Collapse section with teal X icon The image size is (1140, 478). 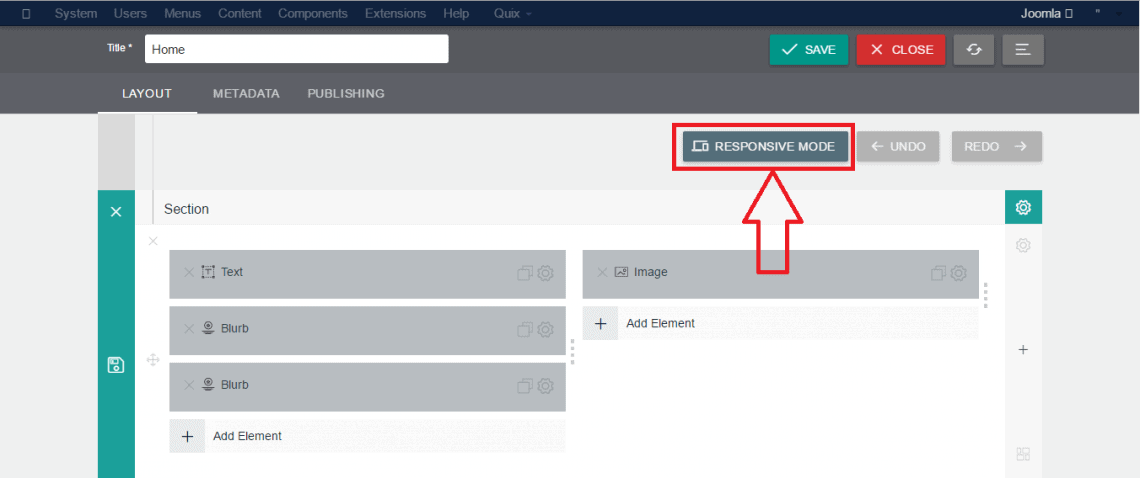point(116,212)
